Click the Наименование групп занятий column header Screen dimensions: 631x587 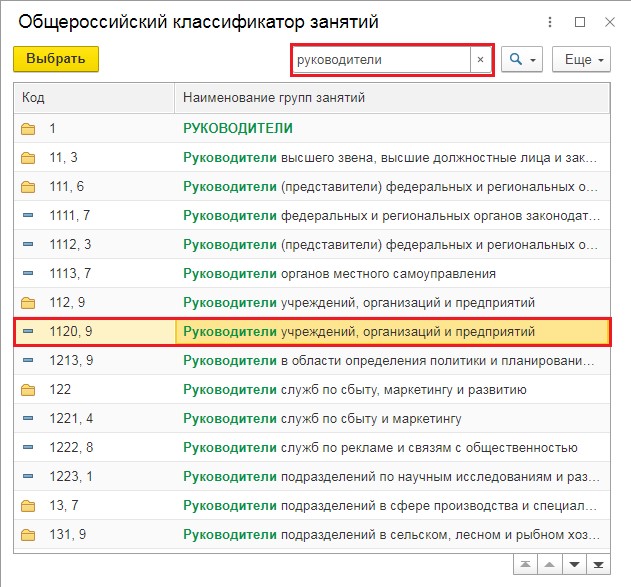pyautogui.click(x=390, y=98)
